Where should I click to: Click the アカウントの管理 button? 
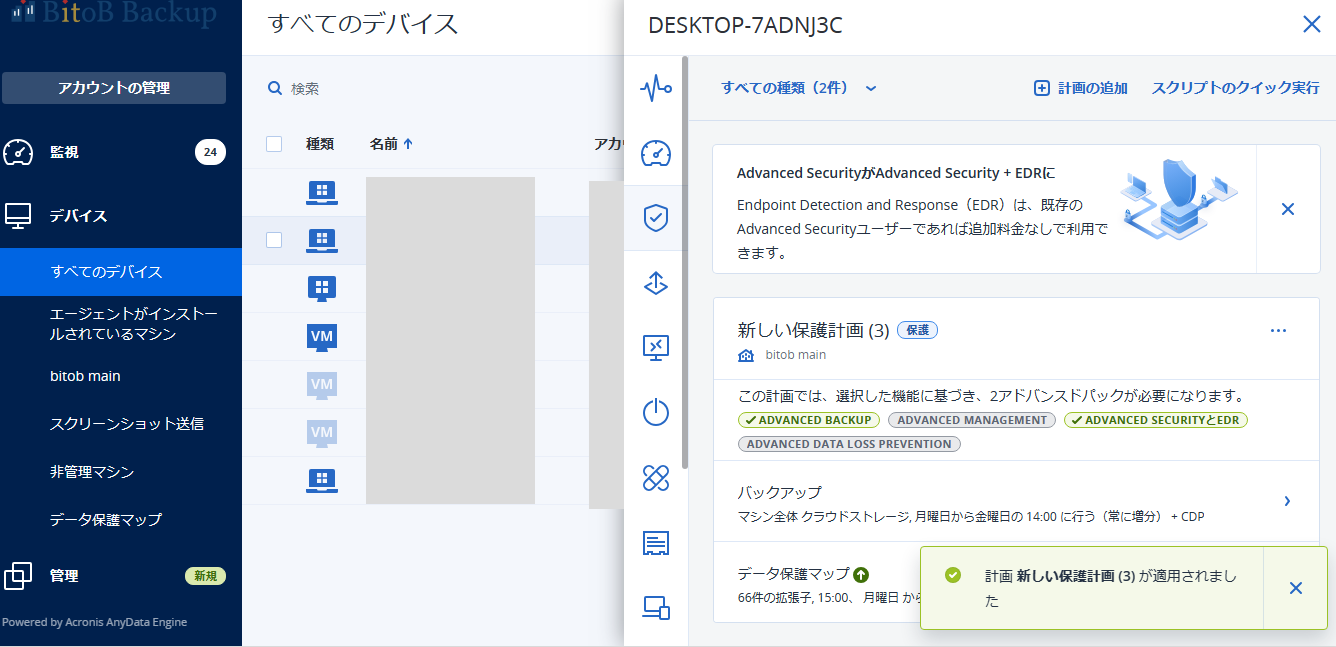click(x=114, y=88)
